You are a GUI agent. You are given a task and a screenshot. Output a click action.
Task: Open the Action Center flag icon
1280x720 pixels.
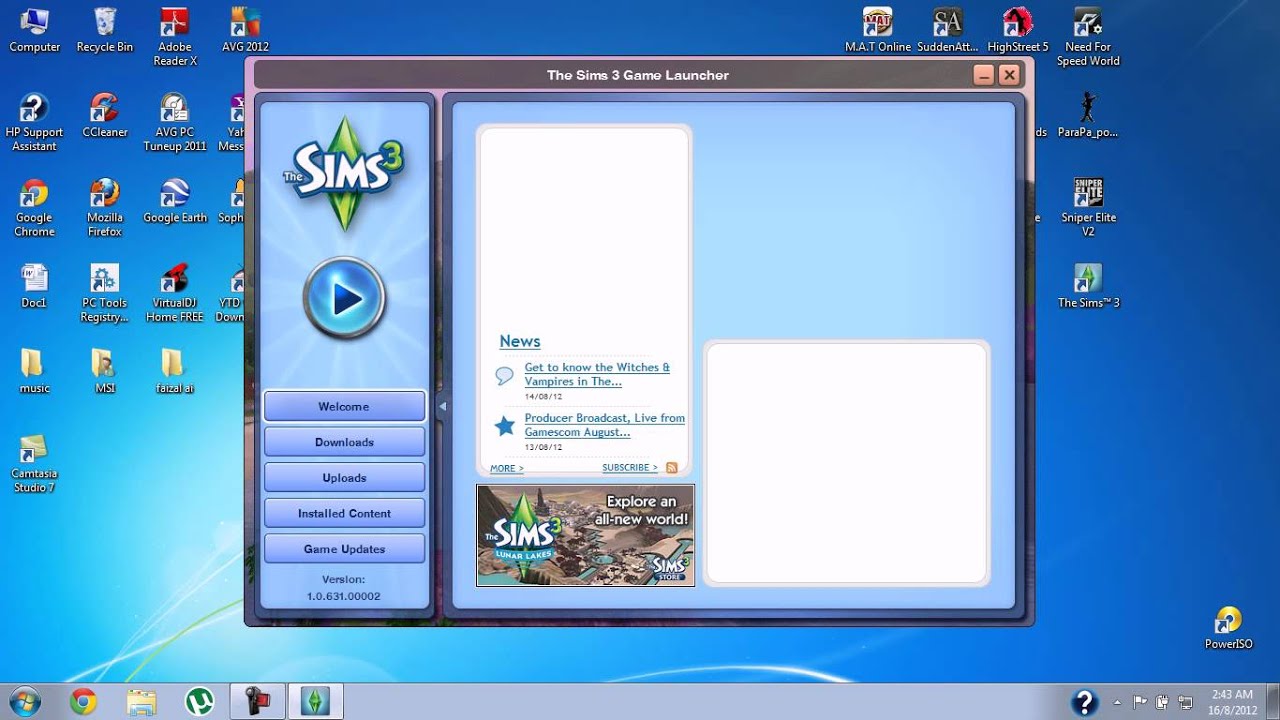tap(1139, 702)
